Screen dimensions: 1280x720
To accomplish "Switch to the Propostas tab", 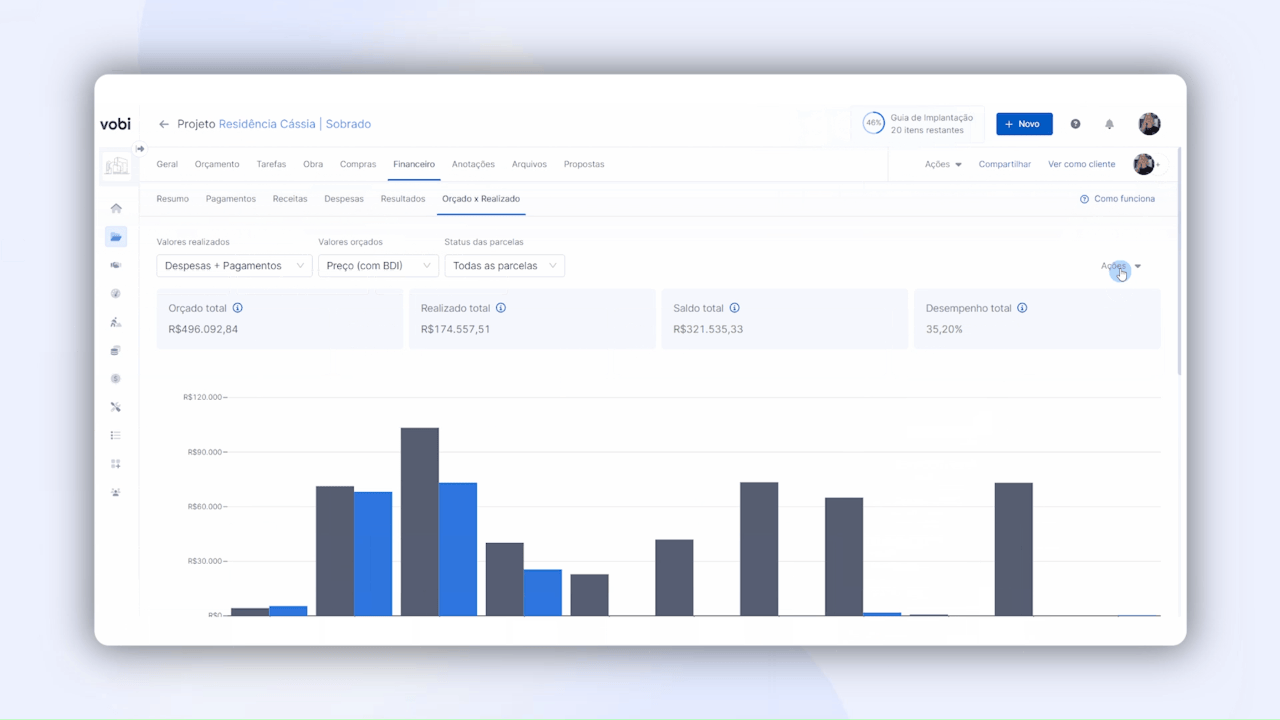I will 584,164.
